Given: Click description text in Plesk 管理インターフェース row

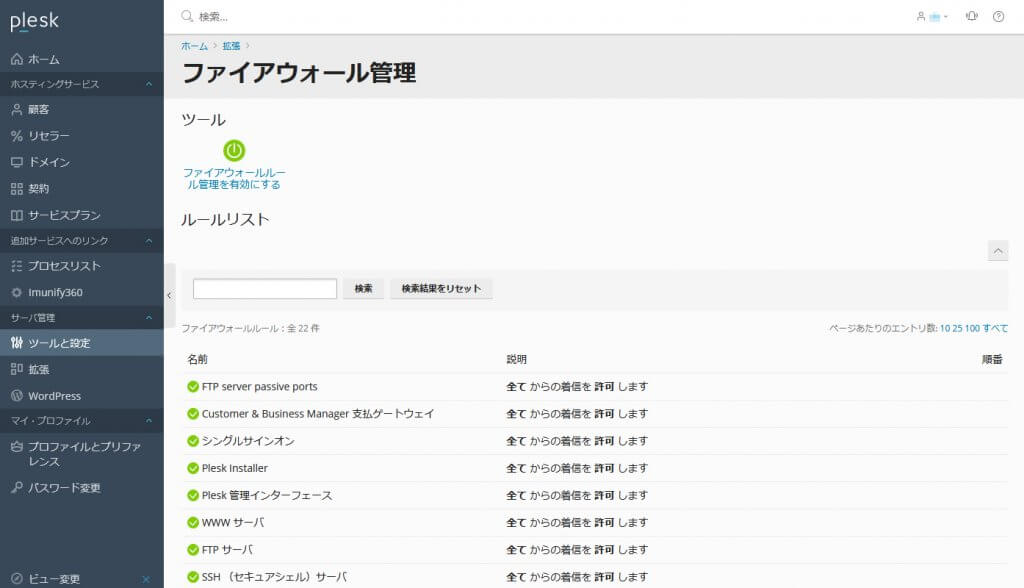Looking at the screenshot, I should (577, 495).
